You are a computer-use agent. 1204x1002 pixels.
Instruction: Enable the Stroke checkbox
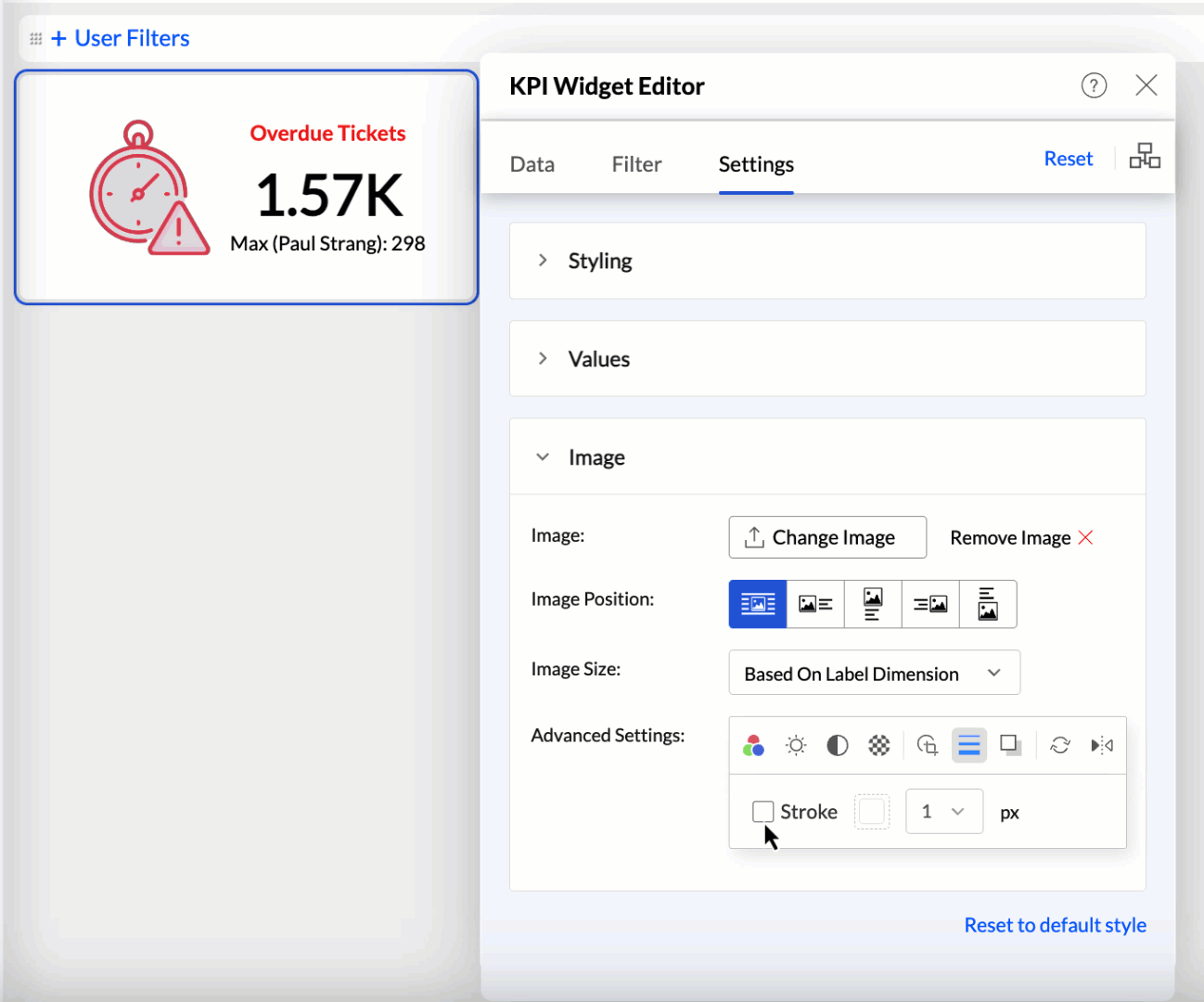(762, 812)
